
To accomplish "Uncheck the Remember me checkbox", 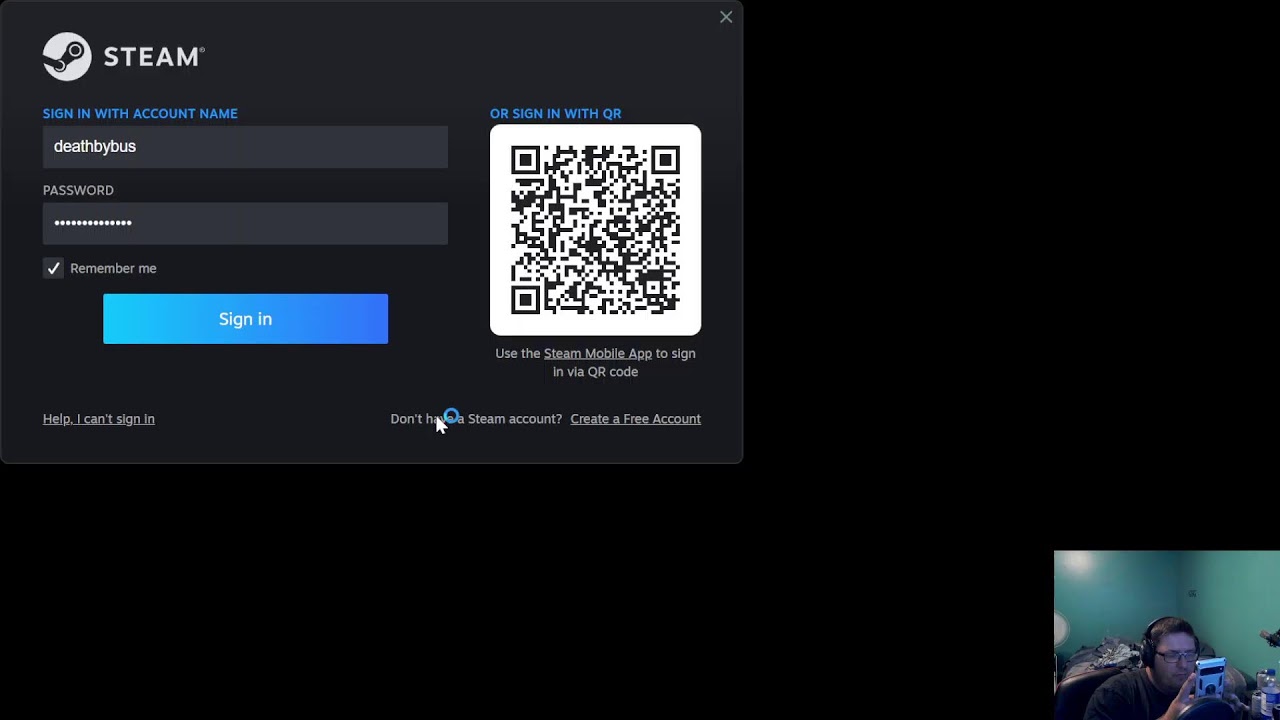I will [x=53, y=268].
